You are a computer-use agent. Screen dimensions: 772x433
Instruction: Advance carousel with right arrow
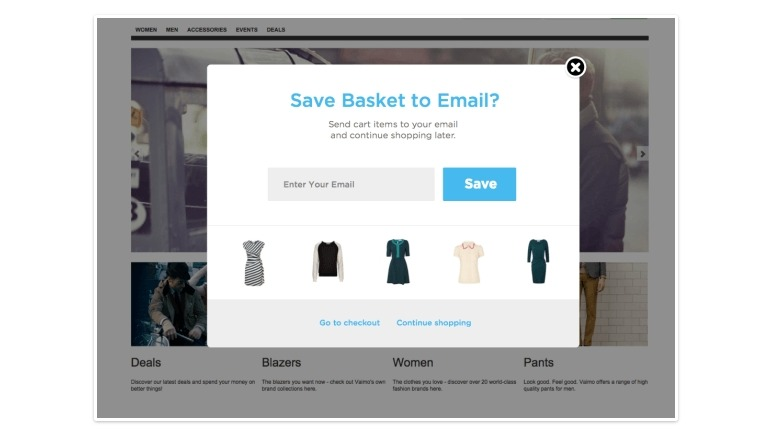(x=643, y=154)
